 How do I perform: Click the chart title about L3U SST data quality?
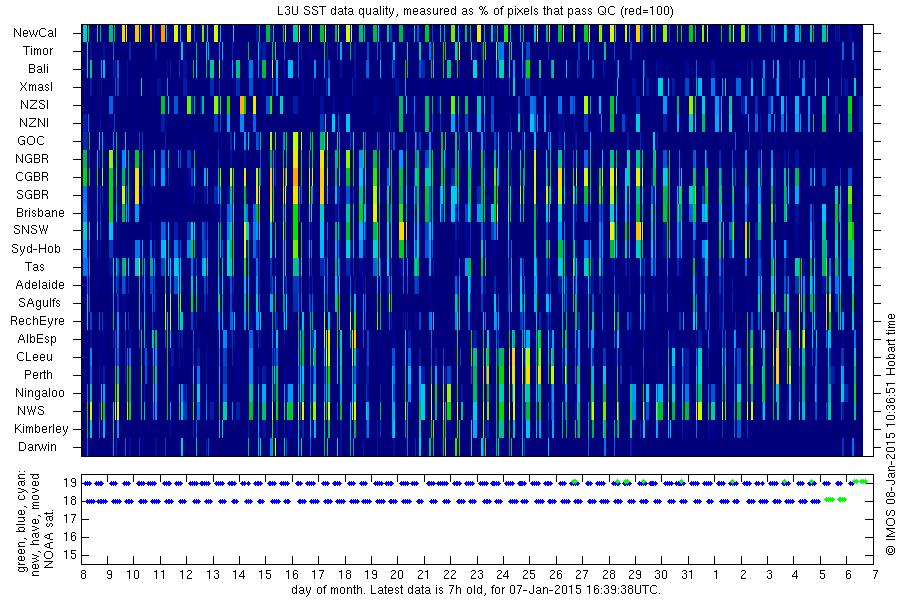(x=476, y=10)
